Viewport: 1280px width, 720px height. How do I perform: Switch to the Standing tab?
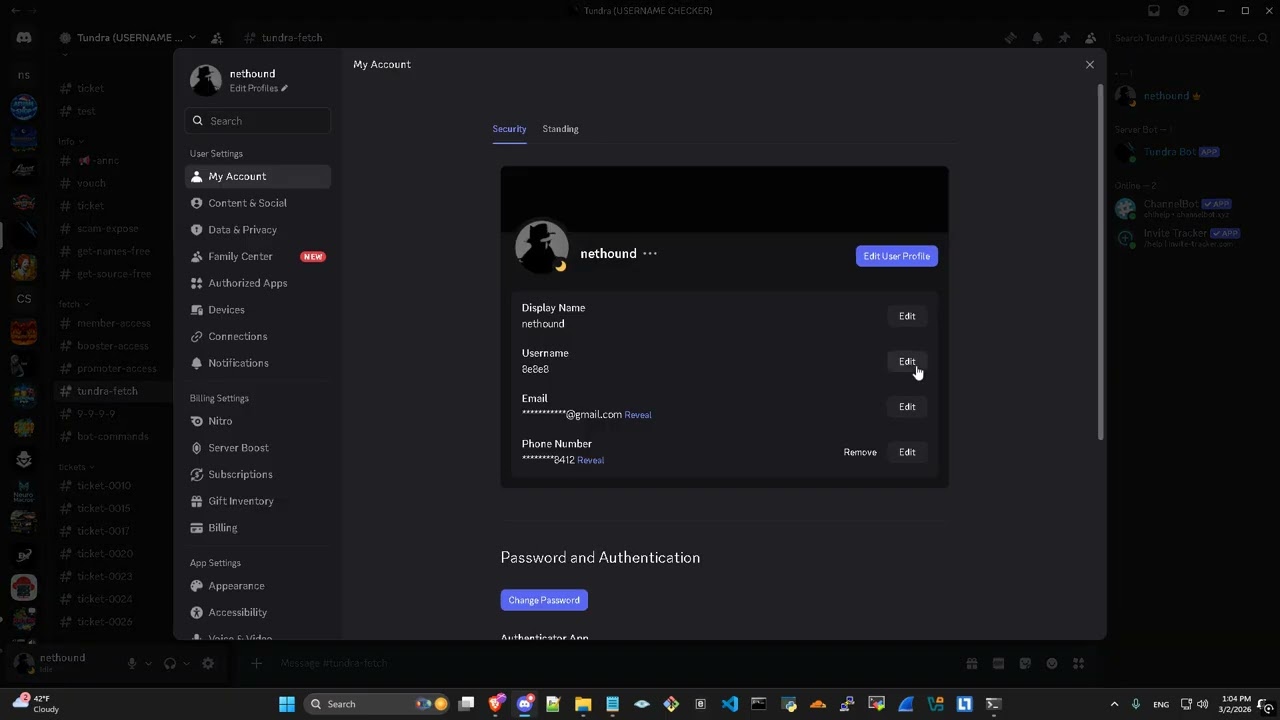coord(560,129)
